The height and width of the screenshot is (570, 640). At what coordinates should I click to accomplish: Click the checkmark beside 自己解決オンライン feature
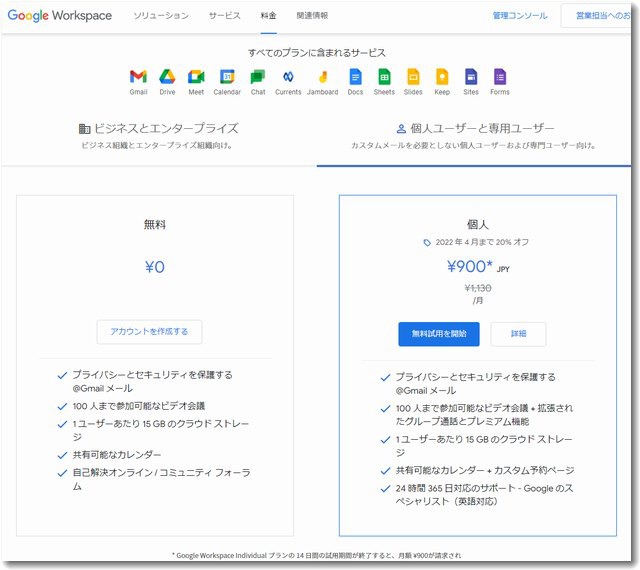click(x=62, y=473)
